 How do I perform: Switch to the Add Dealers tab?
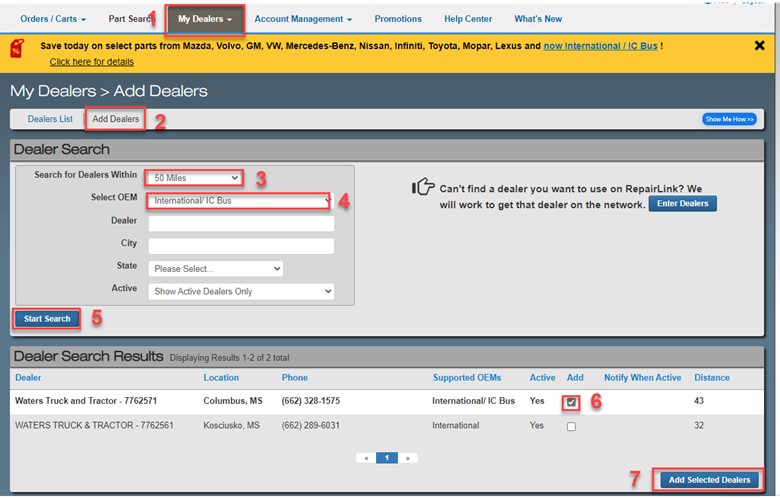coord(115,119)
